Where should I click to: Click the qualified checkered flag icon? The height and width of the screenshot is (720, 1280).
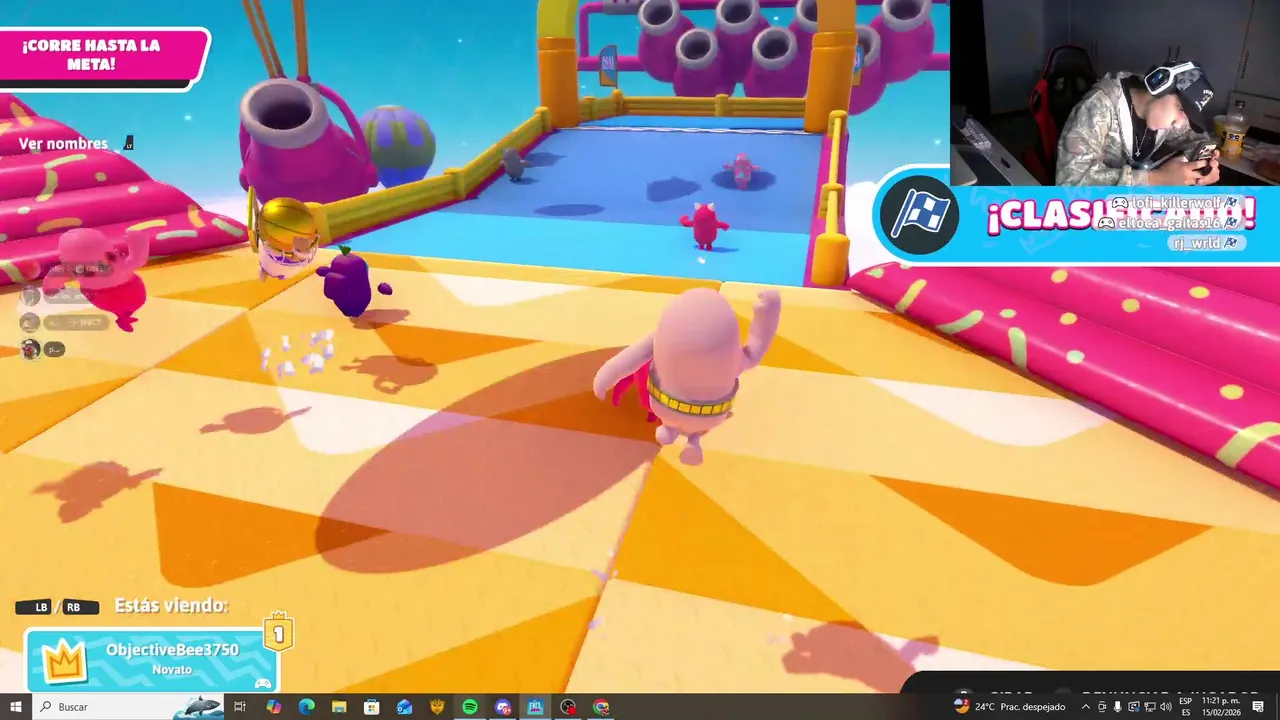coord(917,214)
